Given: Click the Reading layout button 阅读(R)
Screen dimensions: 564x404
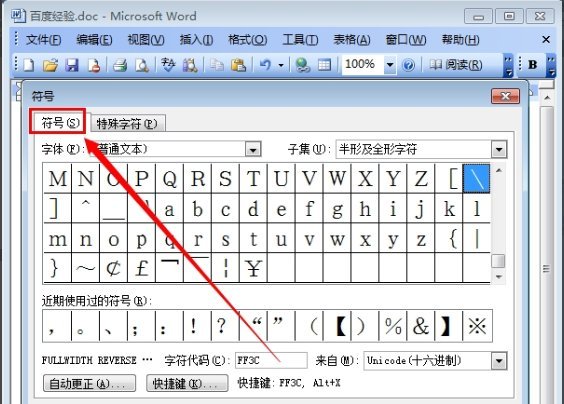Looking at the screenshot, I should point(456,65).
